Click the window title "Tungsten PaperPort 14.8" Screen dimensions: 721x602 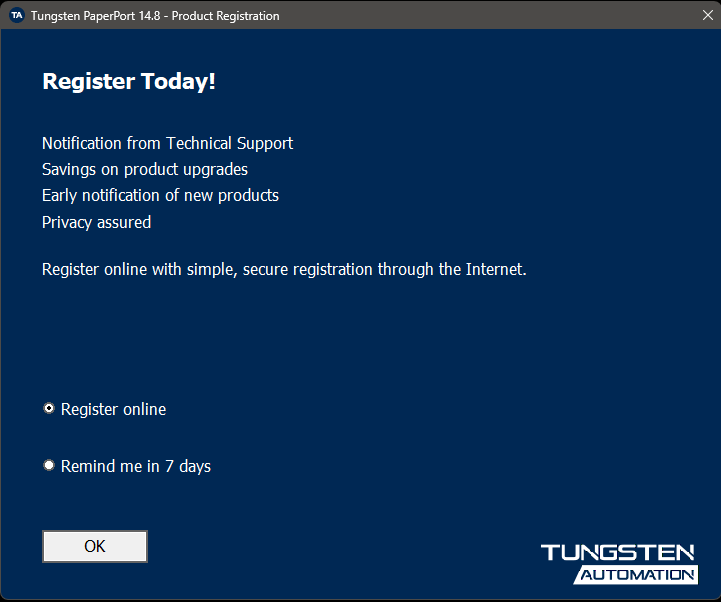[x=93, y=16]
